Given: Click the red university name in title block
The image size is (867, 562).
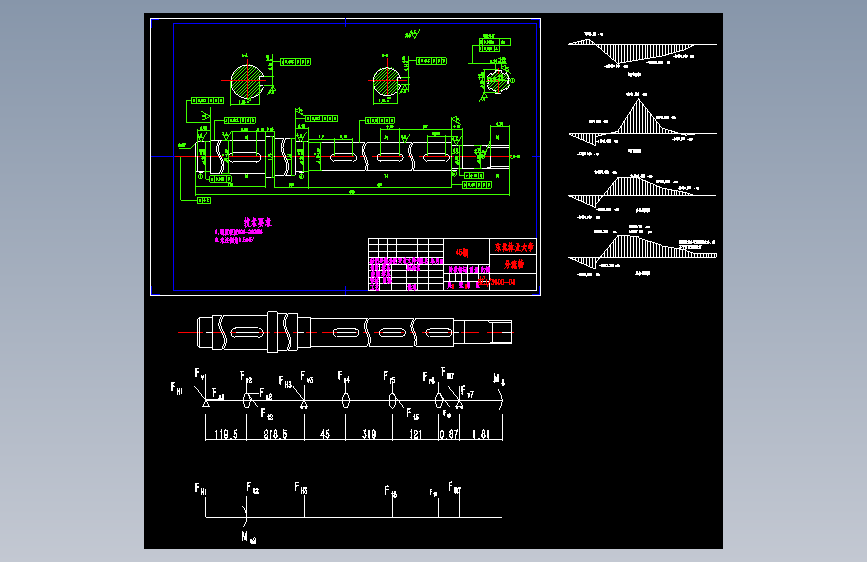Looking at the screenshot, I should coord(514,247).
